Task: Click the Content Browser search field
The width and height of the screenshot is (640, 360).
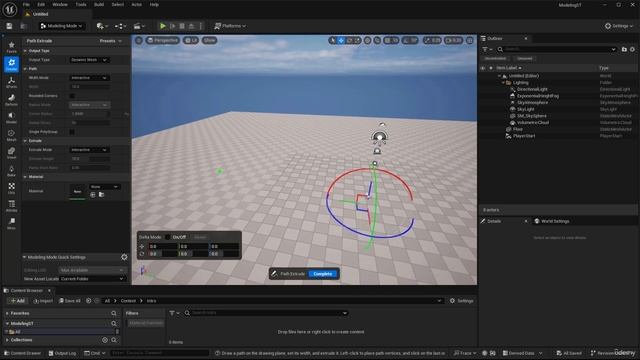Action: (x=267, y=313)
